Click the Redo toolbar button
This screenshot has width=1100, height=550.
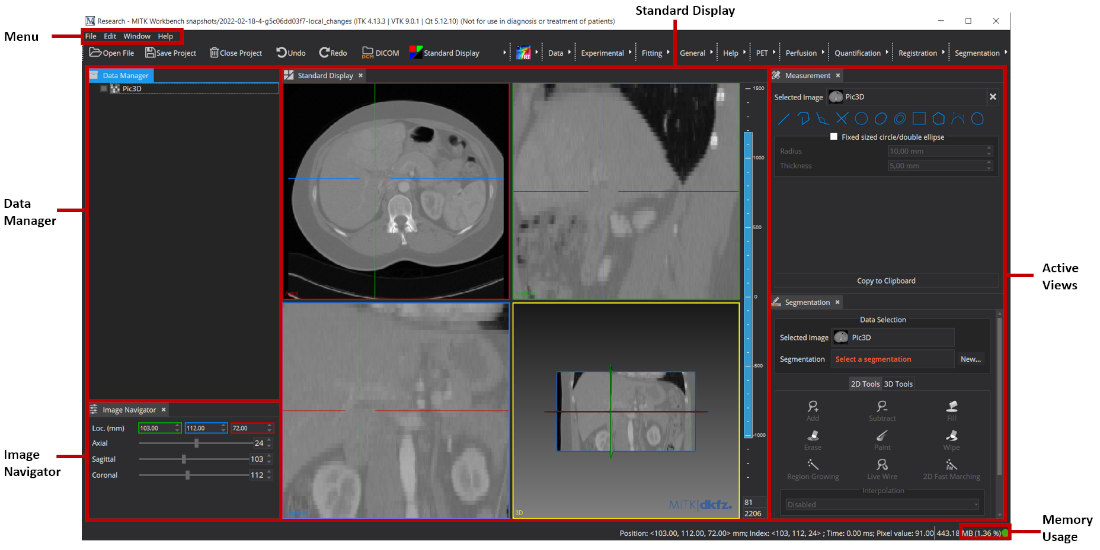pos(333,53)
